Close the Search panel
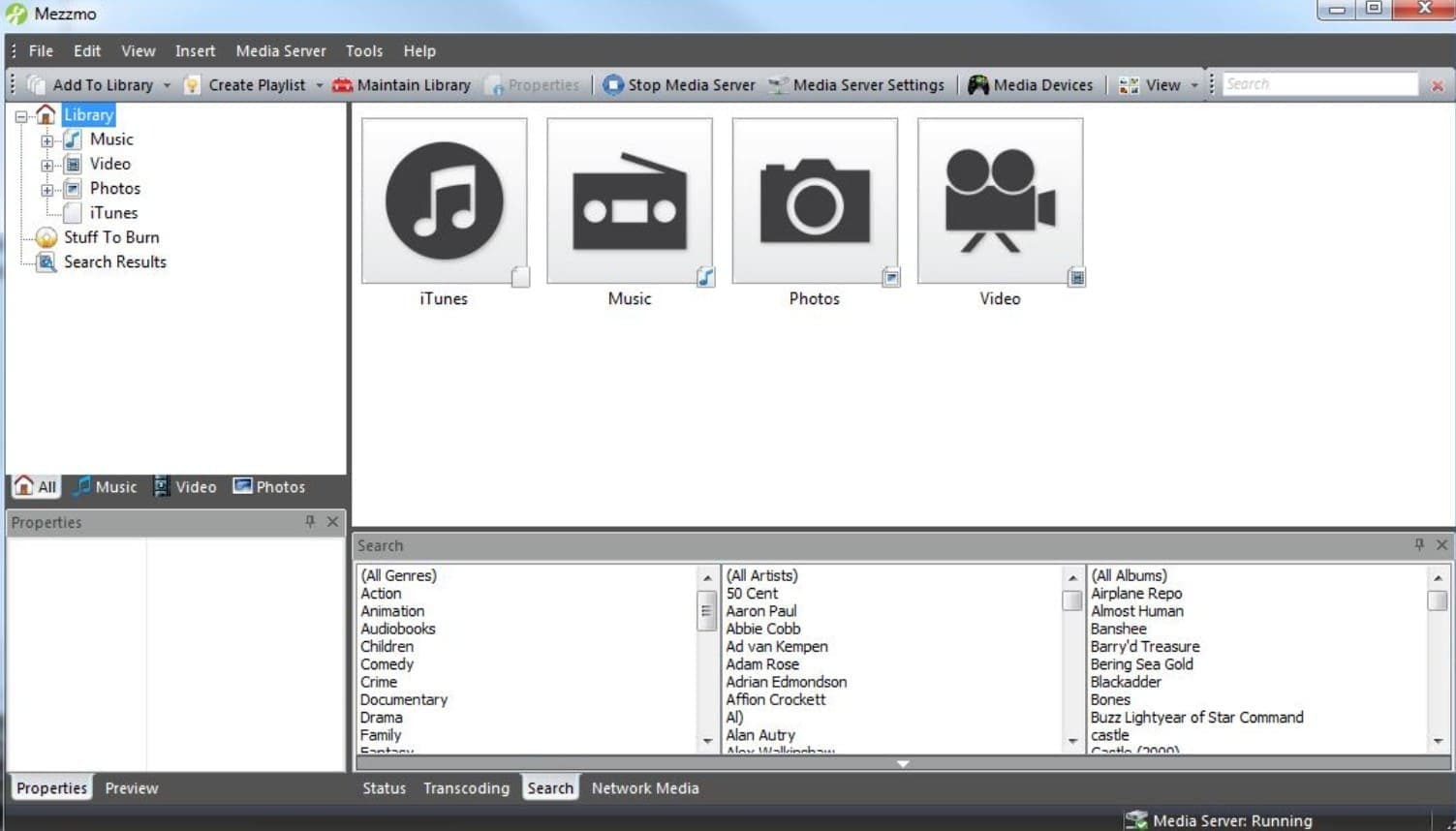 pos(1441,544)
